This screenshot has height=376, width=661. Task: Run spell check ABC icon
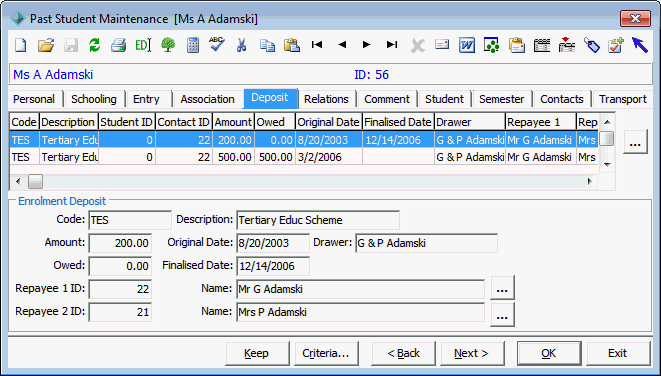click(217, 45)
